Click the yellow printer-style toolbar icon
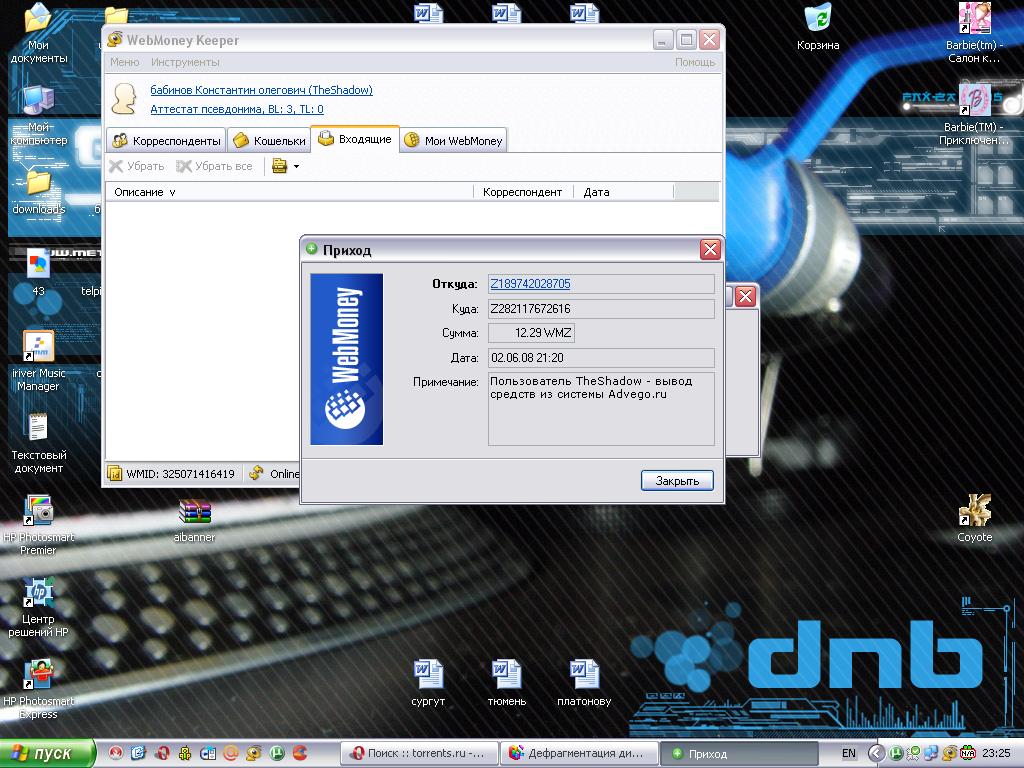 [280, 166]
